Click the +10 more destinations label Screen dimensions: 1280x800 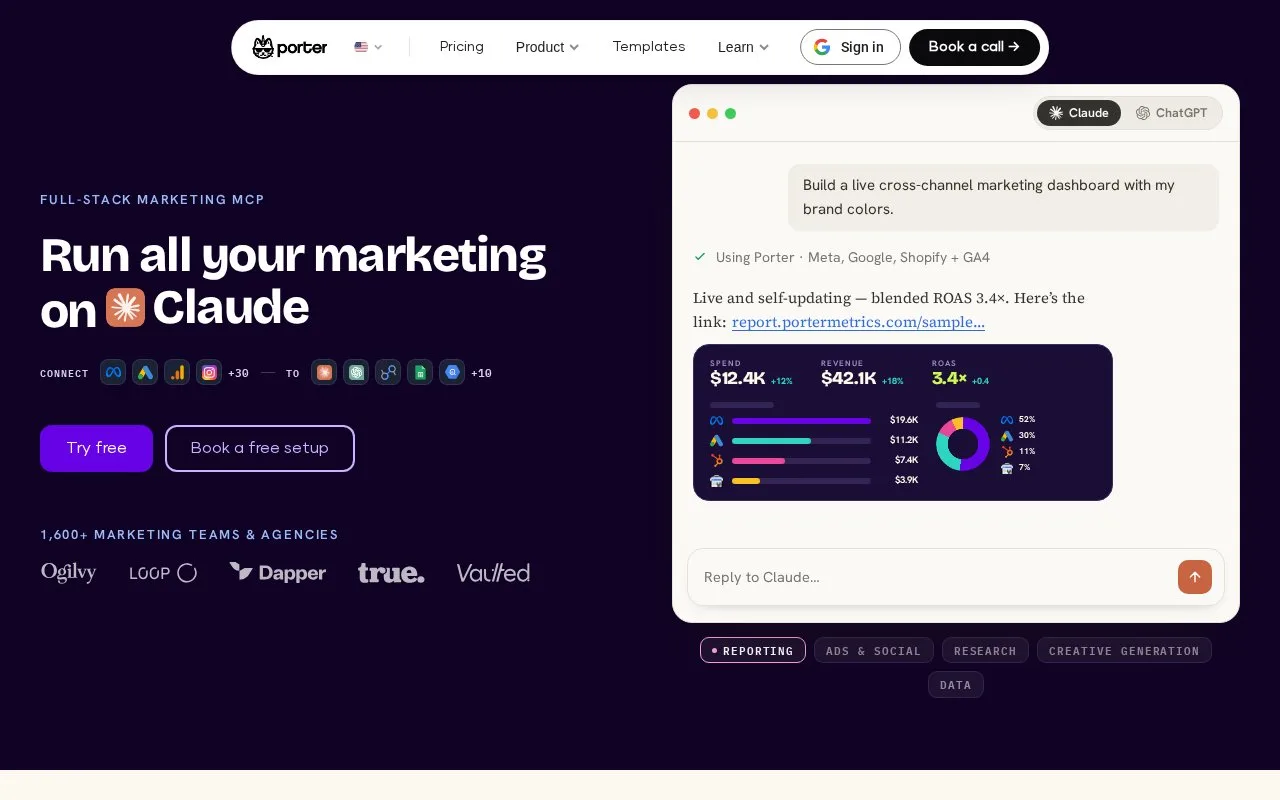click(481, 373)
